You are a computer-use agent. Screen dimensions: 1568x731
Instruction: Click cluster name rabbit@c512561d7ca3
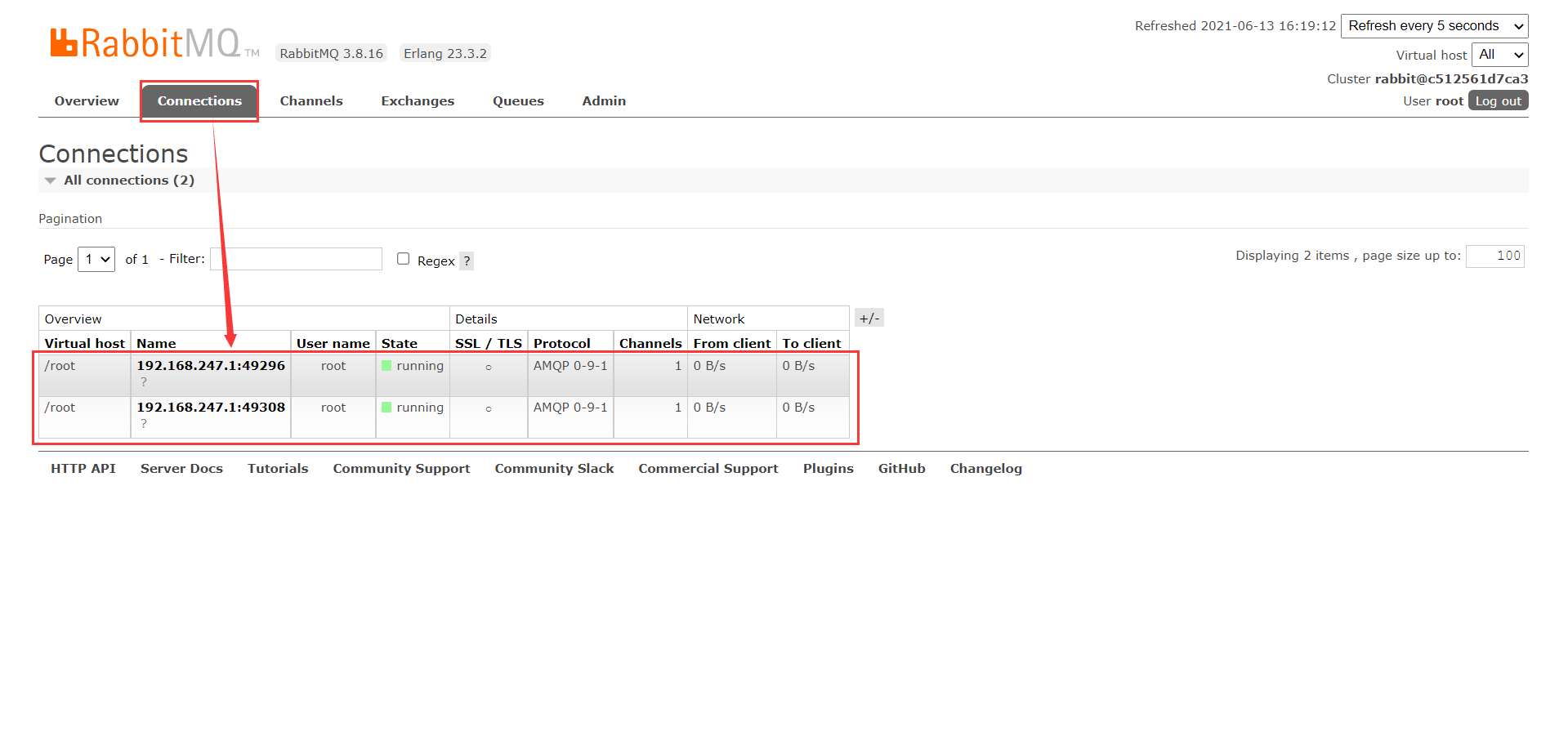[x=1451, y=79]
